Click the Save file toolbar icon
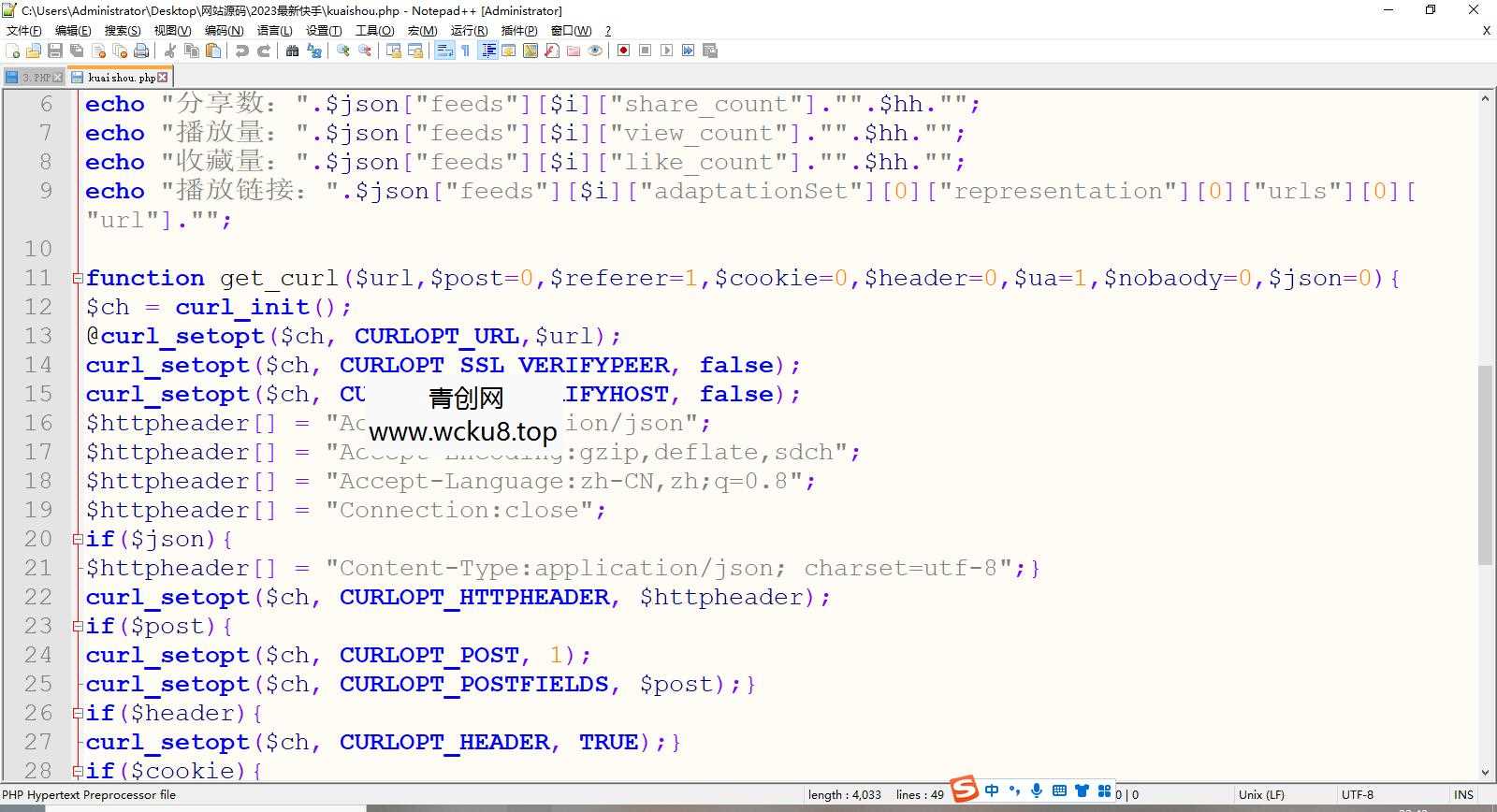Screen dimensions: 1497x812 (x=55, y=51)
